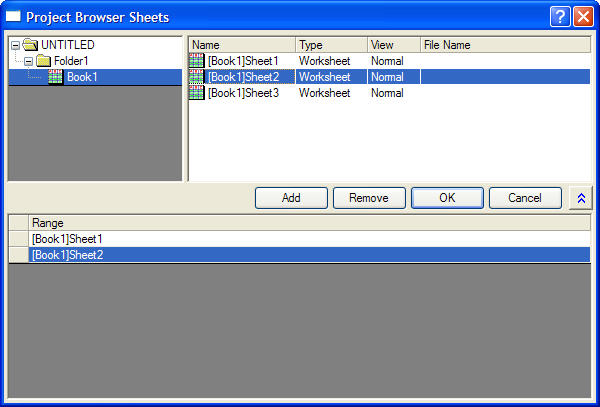Click the File Name column header

click(504, 45)
